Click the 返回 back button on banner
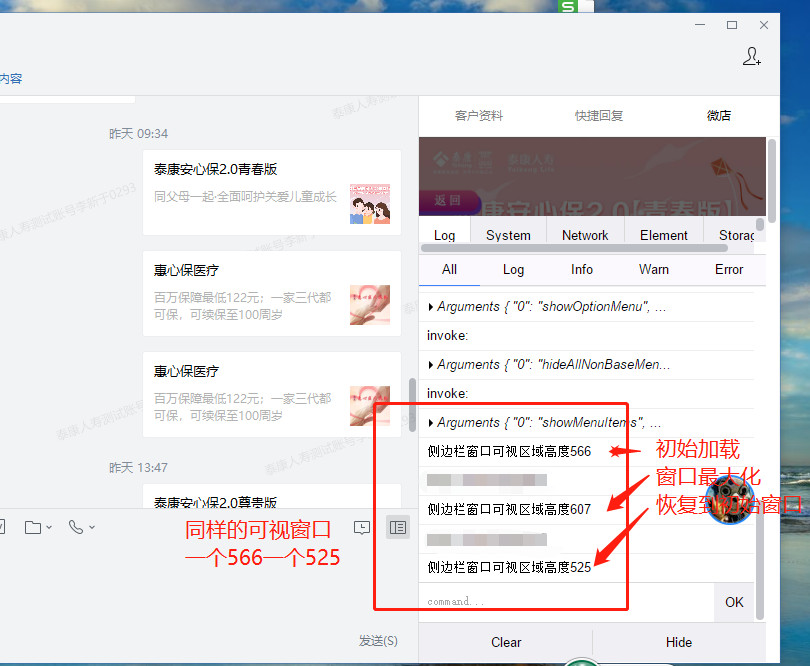 [x=447, y=200]
